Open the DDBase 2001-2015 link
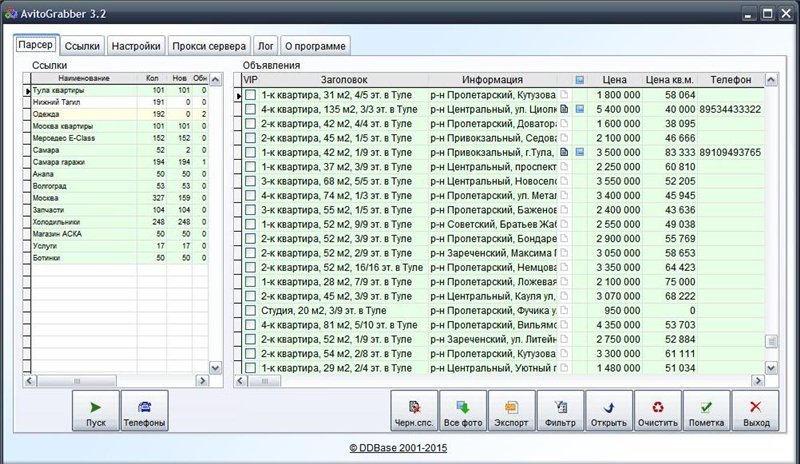 tap(399, 448)
